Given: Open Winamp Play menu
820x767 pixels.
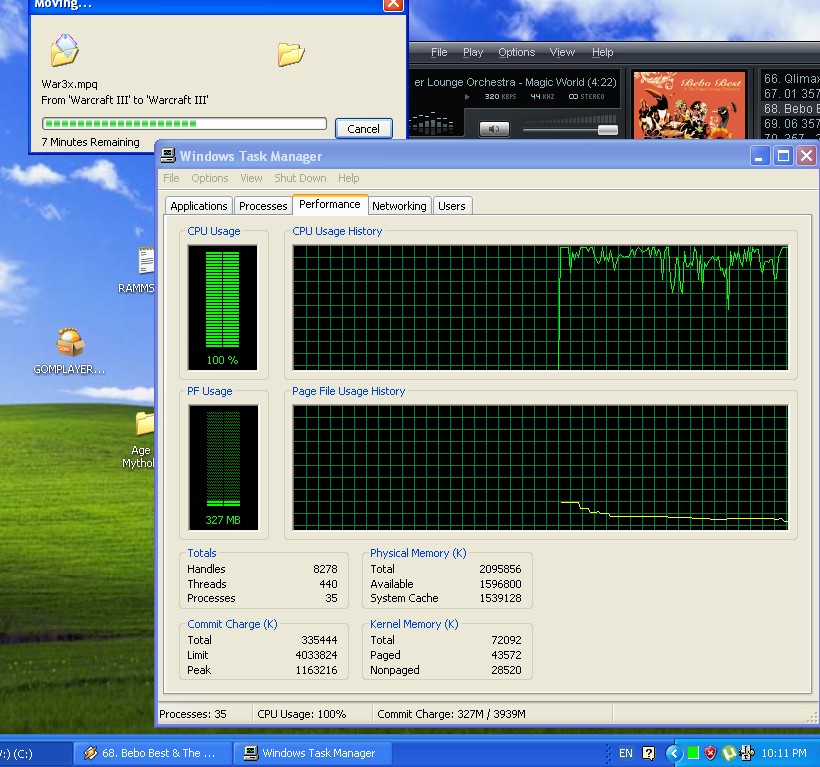Looking at the screenshot, I should coord(473,52).
